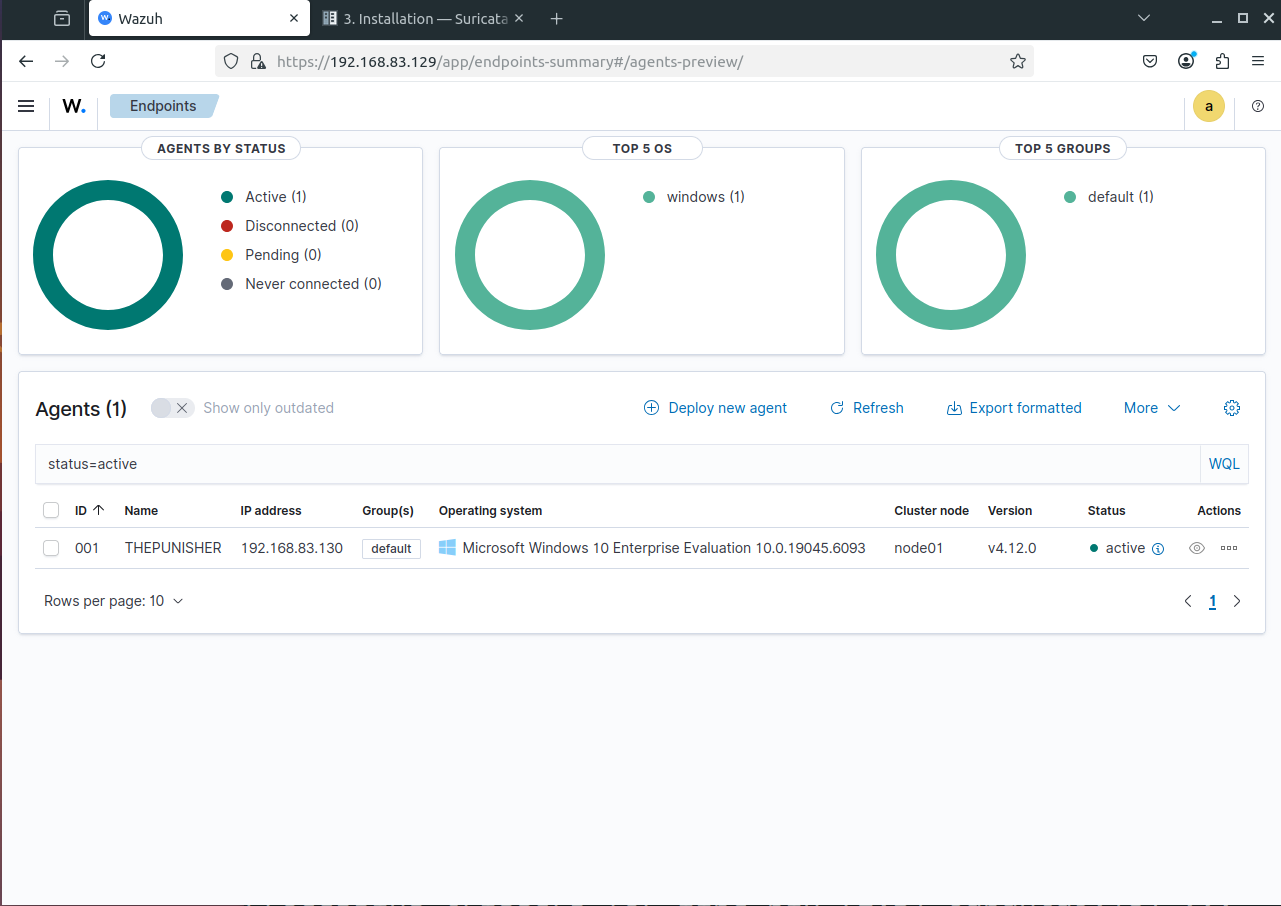
Task: Select all agents checkbox in header
Action: 51,511
